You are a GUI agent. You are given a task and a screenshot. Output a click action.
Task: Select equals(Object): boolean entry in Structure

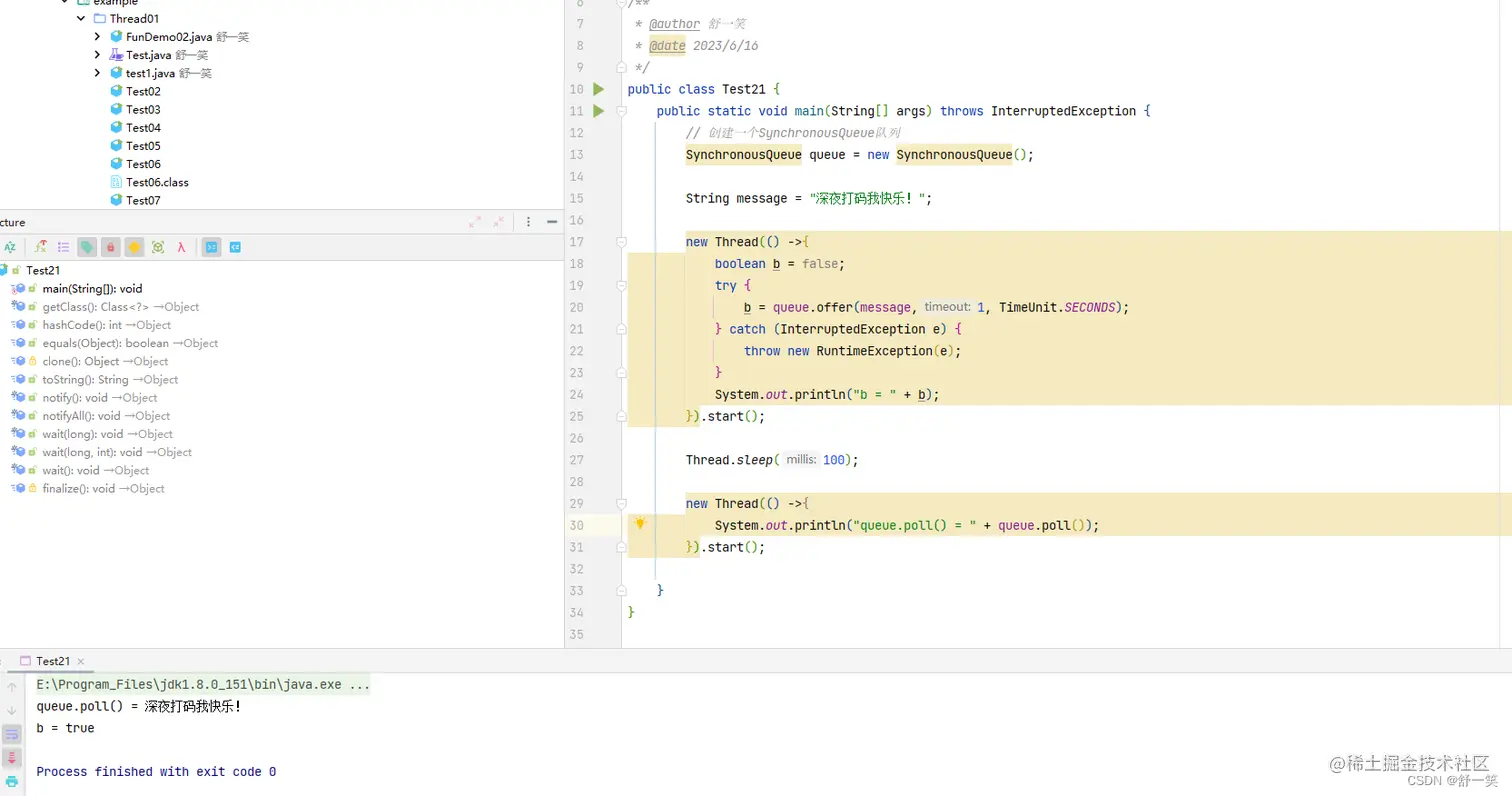(130, 343)
